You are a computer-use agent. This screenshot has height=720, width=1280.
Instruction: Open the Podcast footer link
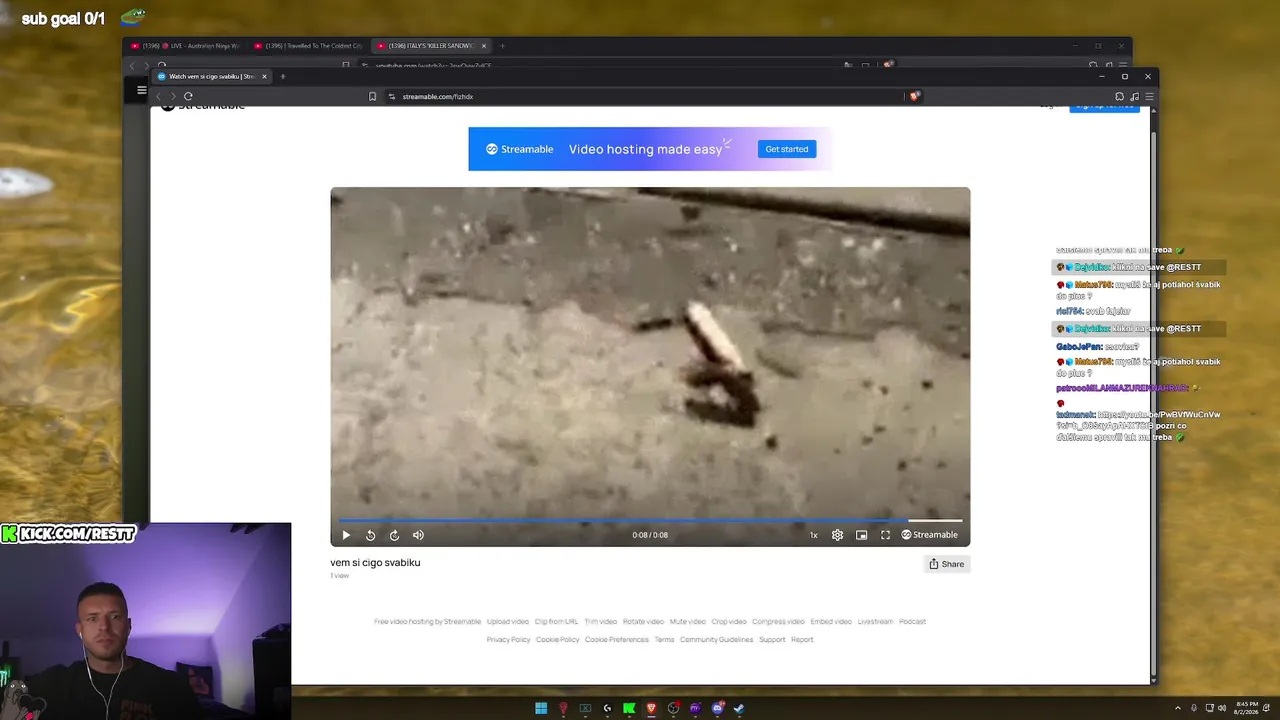[912, 622]
